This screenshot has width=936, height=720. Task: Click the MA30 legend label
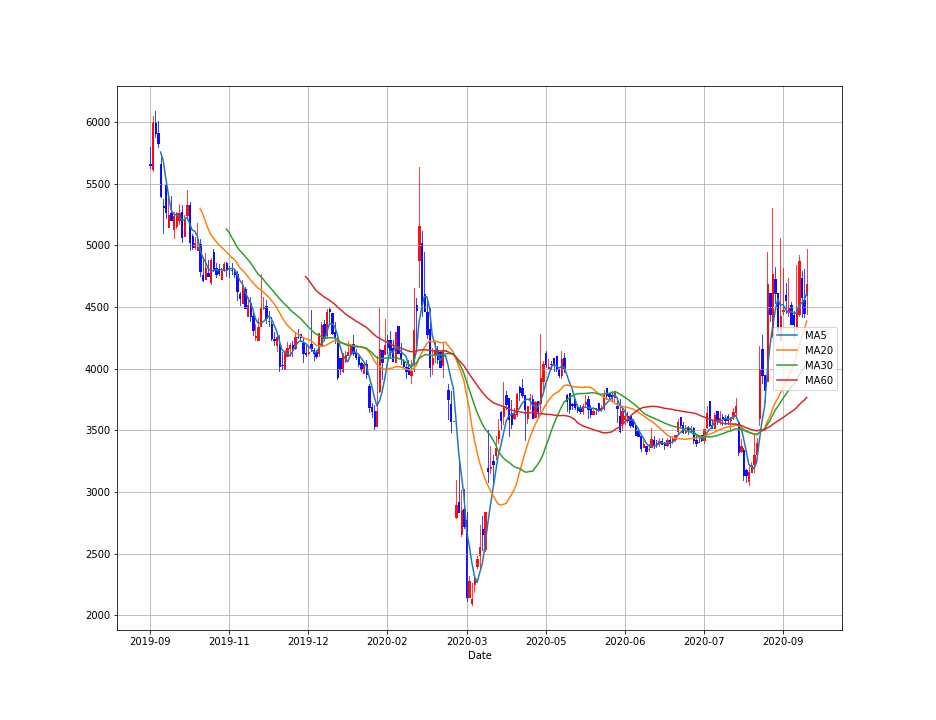pos(818,365)
